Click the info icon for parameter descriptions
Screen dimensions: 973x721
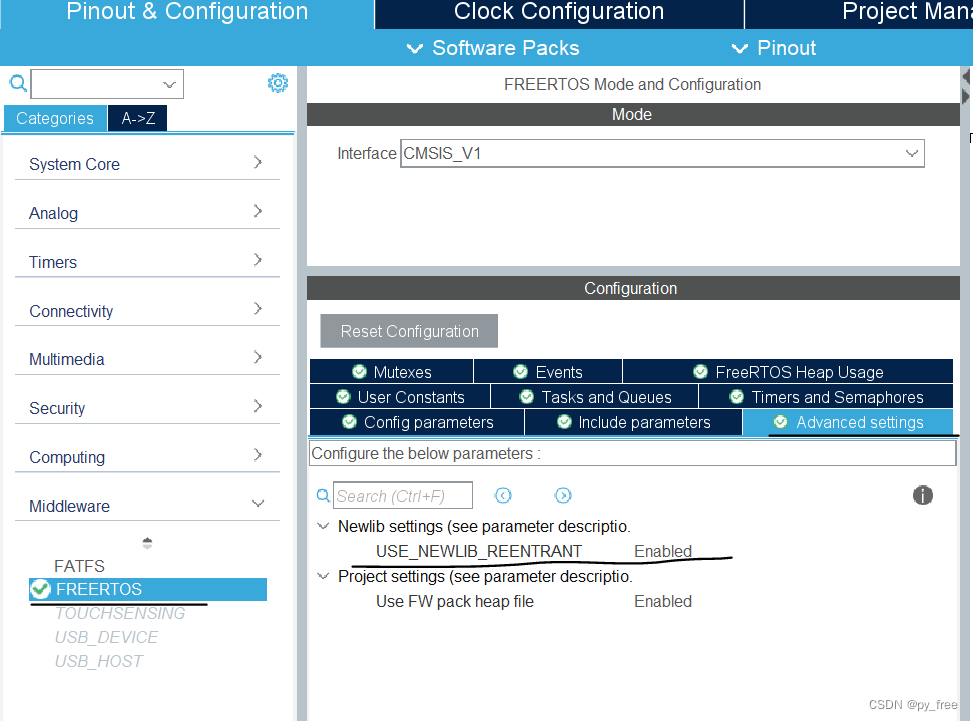click(x=922, y=495)
